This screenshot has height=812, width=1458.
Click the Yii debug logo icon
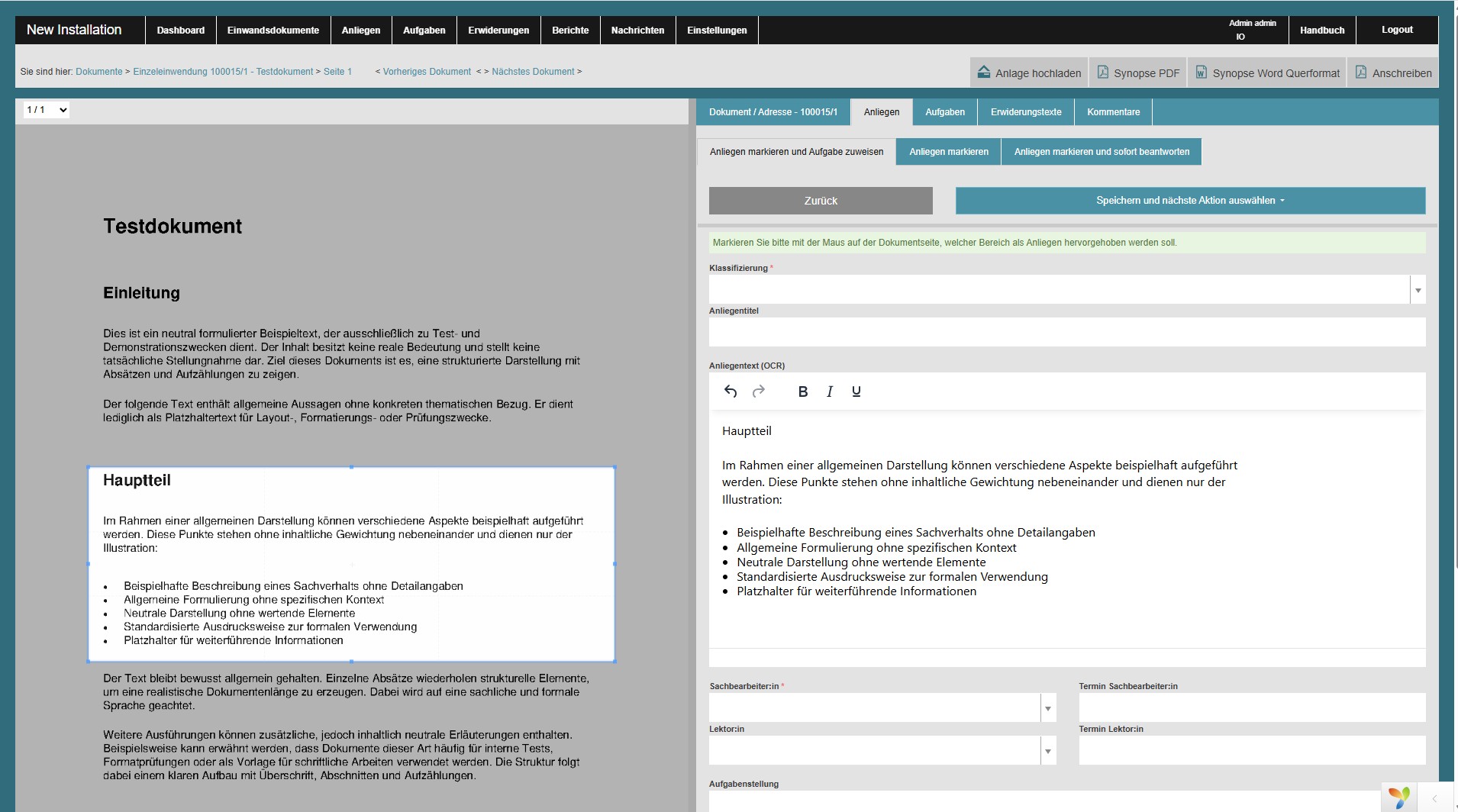[1399, 797]
